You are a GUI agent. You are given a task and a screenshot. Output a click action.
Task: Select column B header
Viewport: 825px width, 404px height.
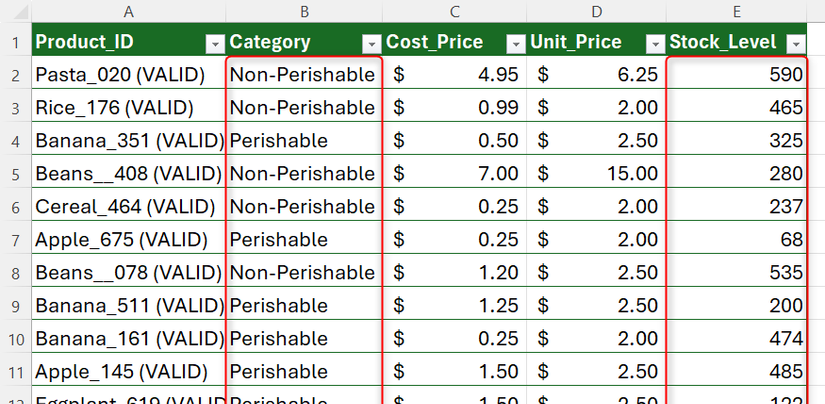pos(305,12)
